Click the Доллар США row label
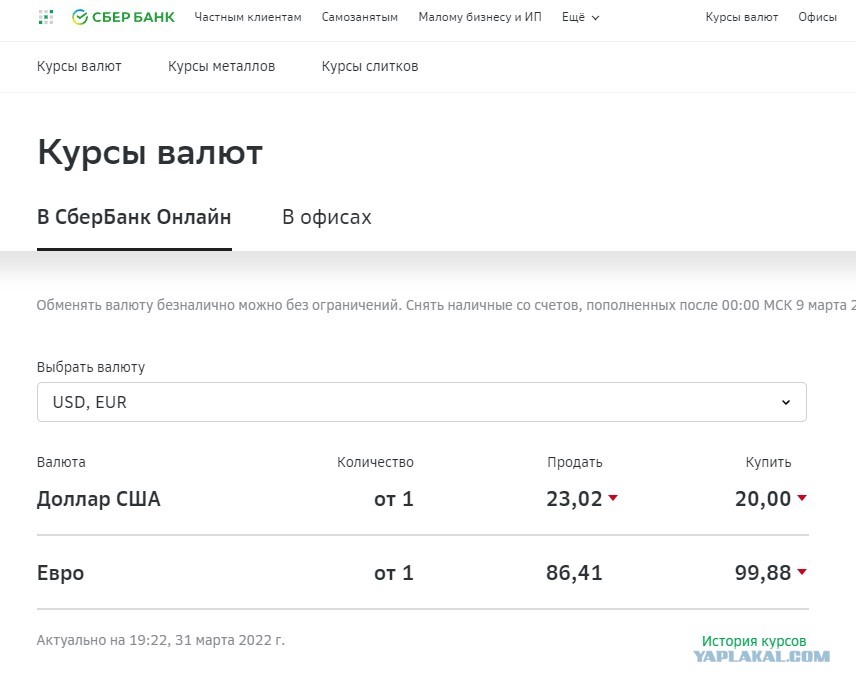 (x=99, y=499)
